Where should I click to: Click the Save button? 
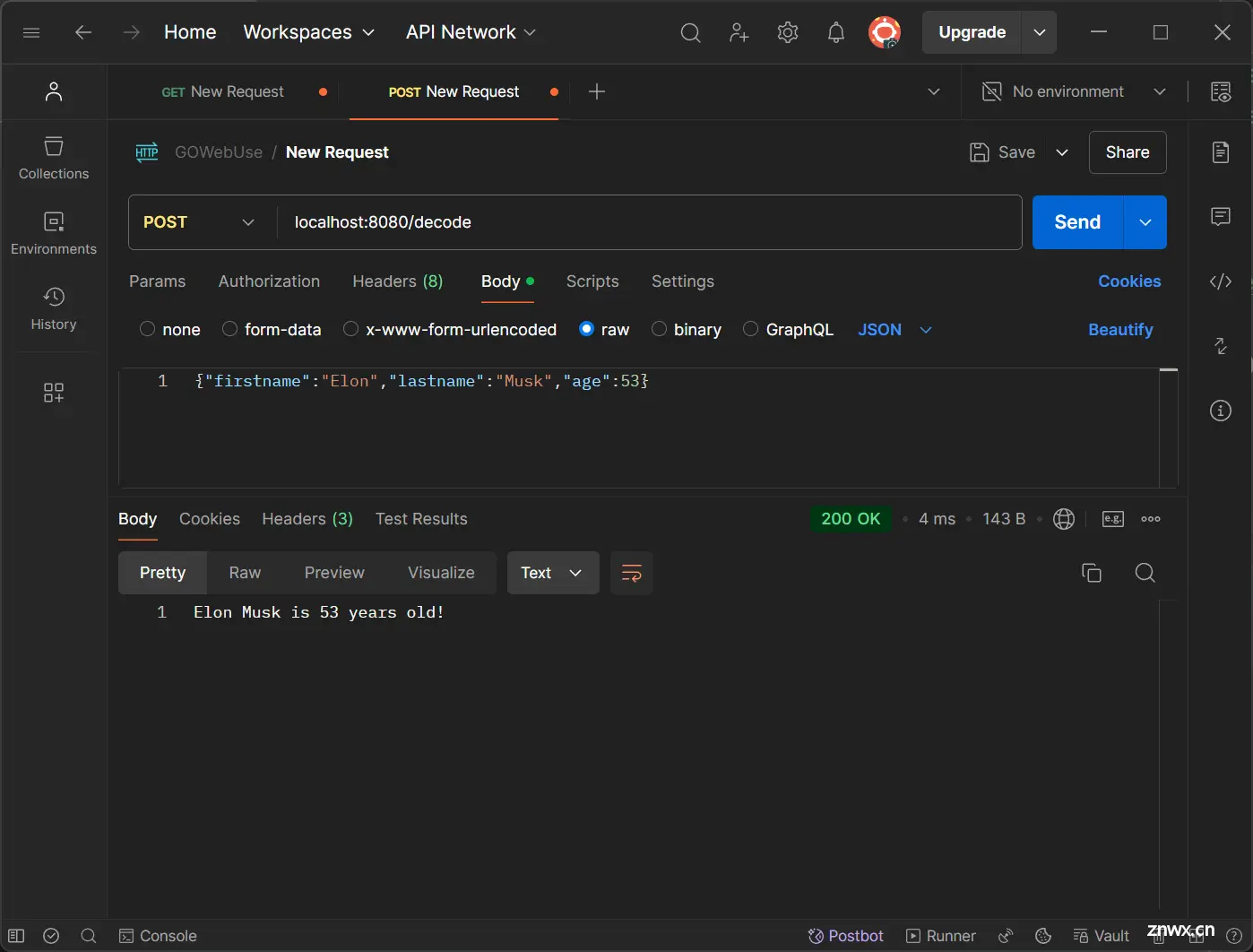pyautogui.click(x=1003, y=152)
